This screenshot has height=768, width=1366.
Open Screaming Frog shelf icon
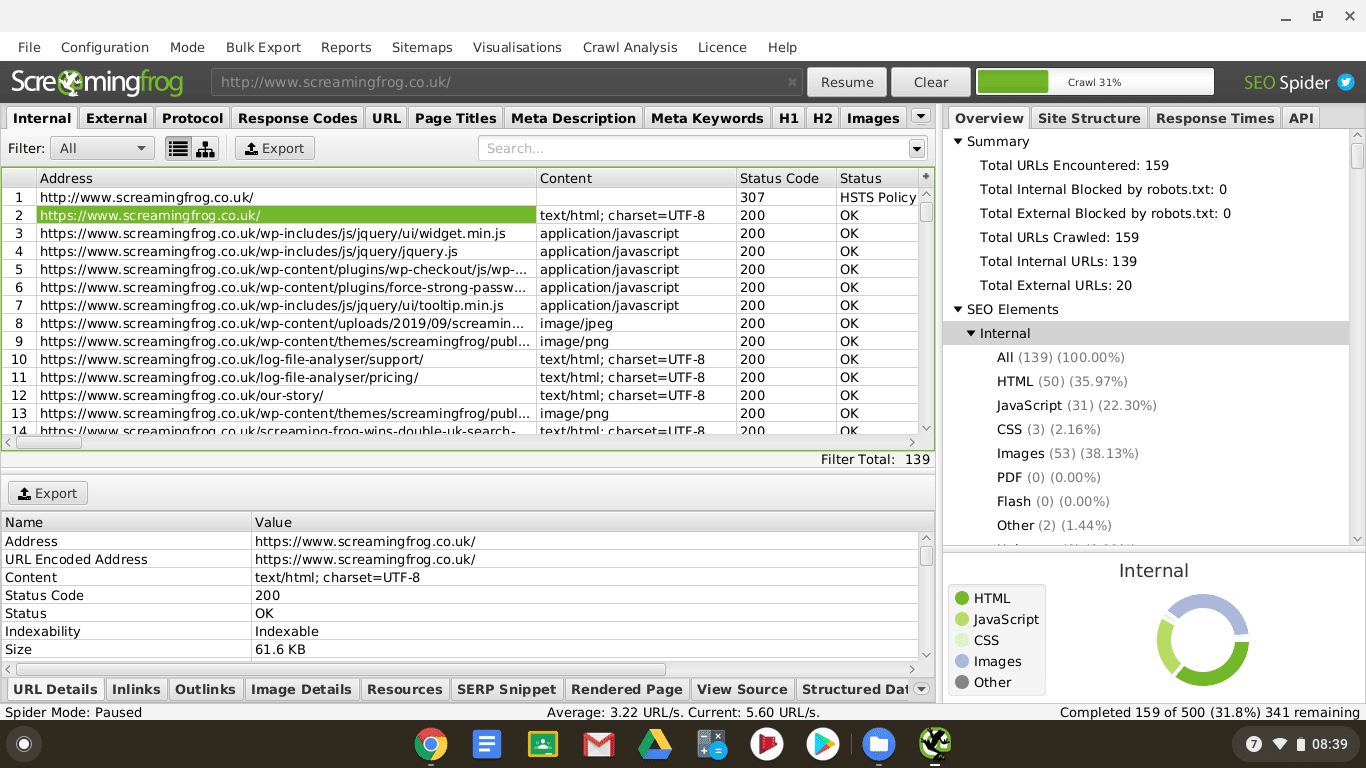[x=935, y=744]
